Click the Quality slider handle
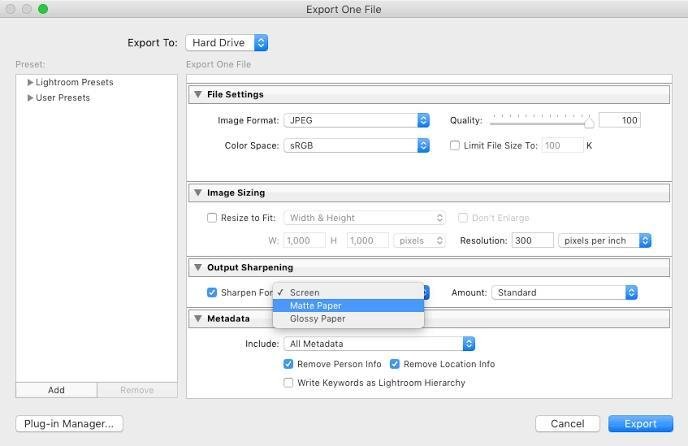 tap(589, 122)
